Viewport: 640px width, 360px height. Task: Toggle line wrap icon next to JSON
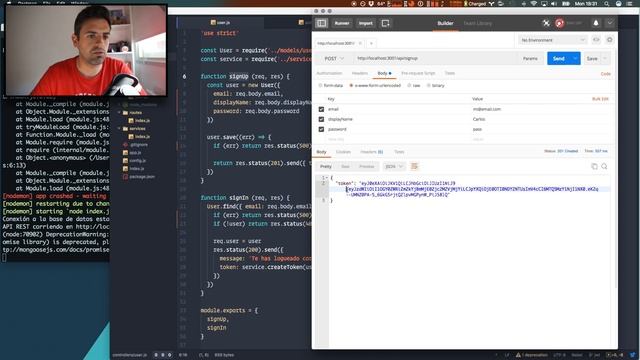[414, 166]
